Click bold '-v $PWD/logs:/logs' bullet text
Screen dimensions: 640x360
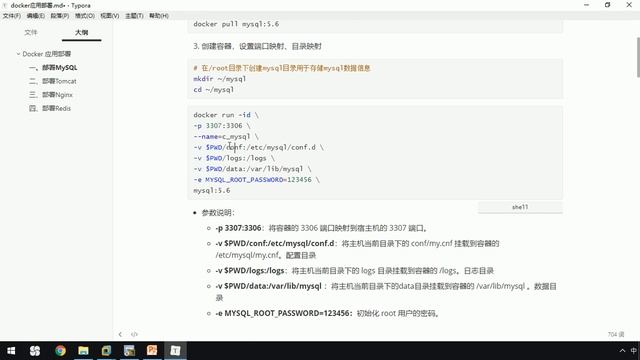tap(250, 271)
